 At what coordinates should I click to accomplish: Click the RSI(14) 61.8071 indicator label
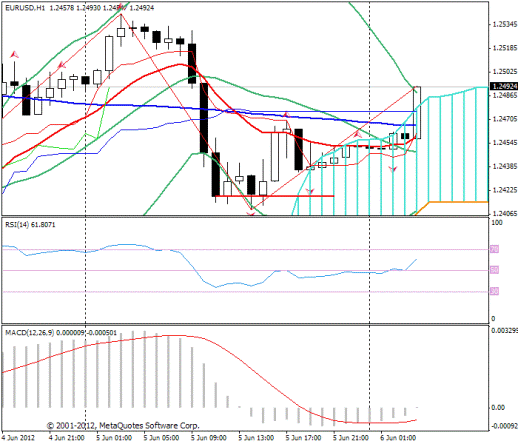pos(30,225)
